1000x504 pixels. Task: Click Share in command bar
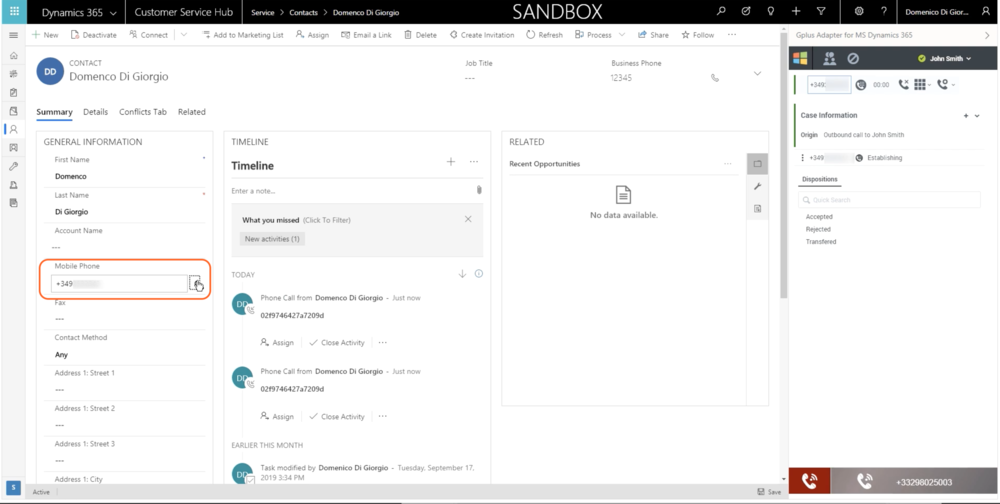click(x=653, y=35)
